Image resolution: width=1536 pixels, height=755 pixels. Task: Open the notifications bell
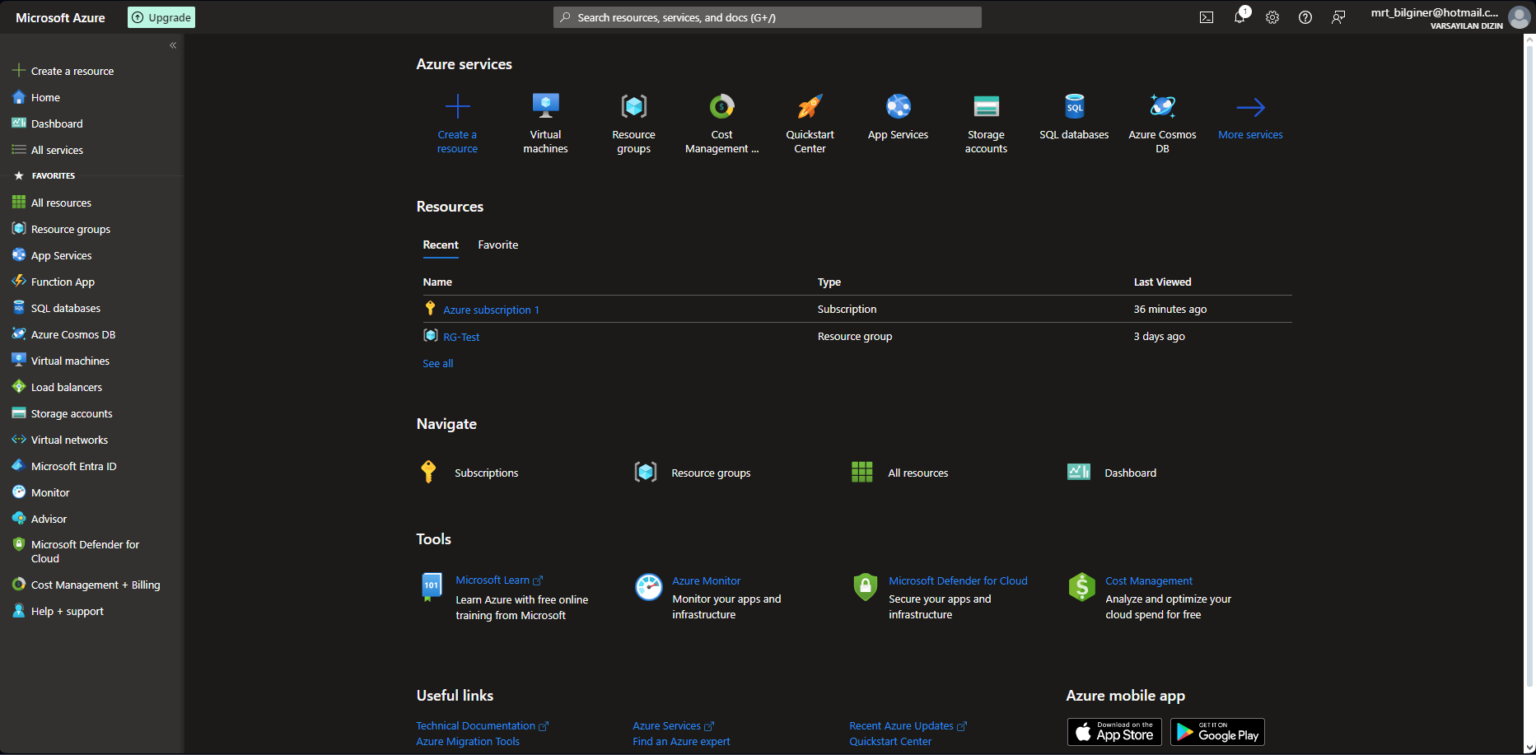point(1239,17)
